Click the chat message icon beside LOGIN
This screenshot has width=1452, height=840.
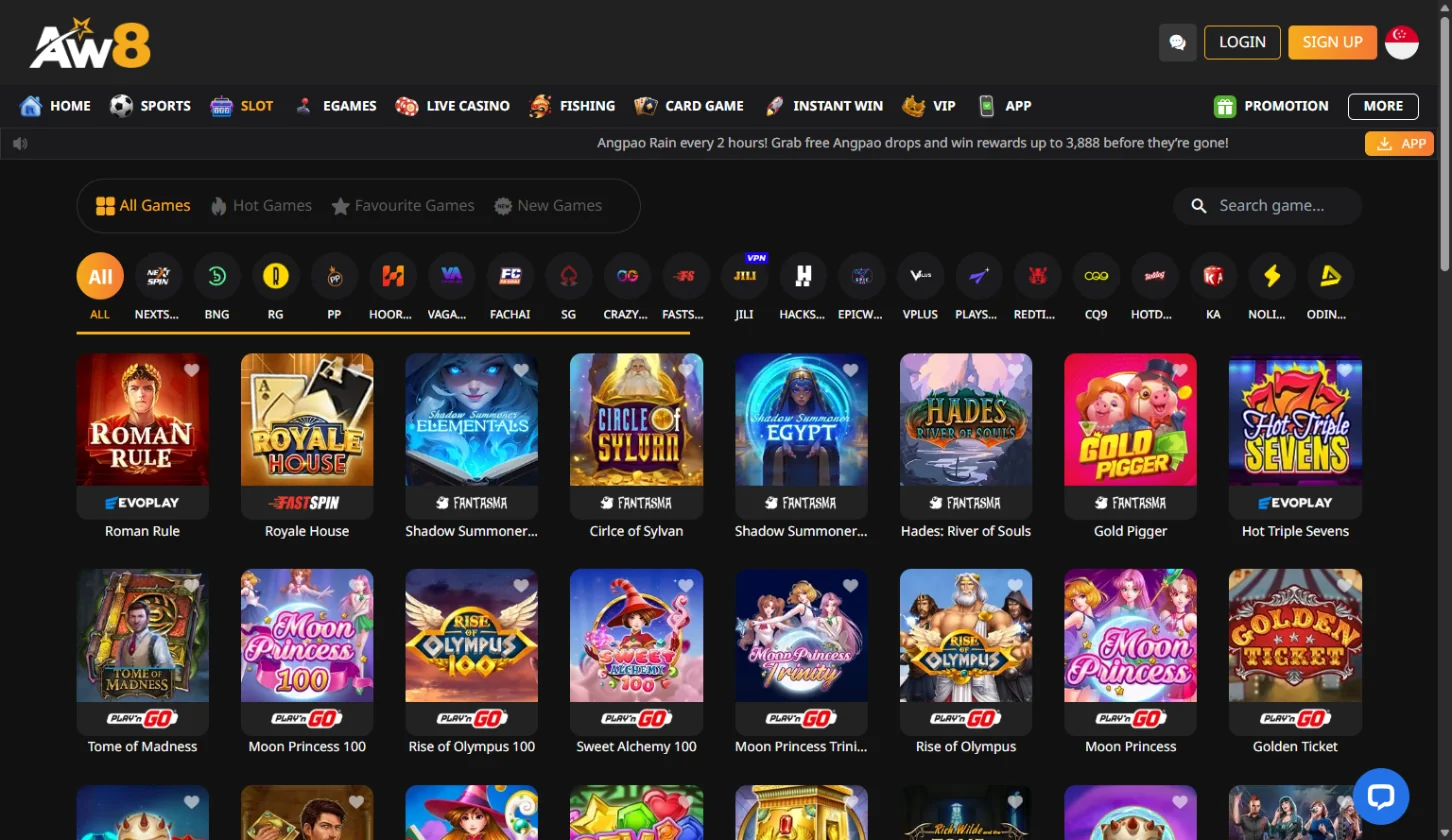tap(1178, 42)
